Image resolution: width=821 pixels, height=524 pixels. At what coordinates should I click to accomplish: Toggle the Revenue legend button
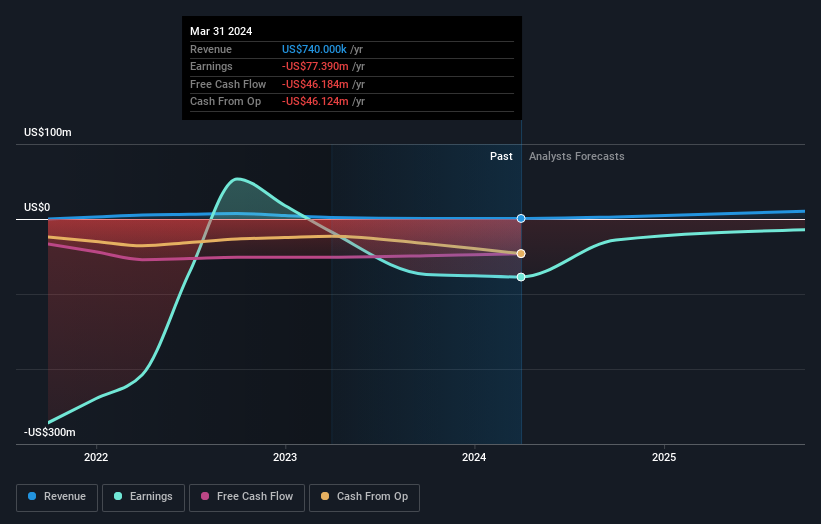click(x=56, y=497)
